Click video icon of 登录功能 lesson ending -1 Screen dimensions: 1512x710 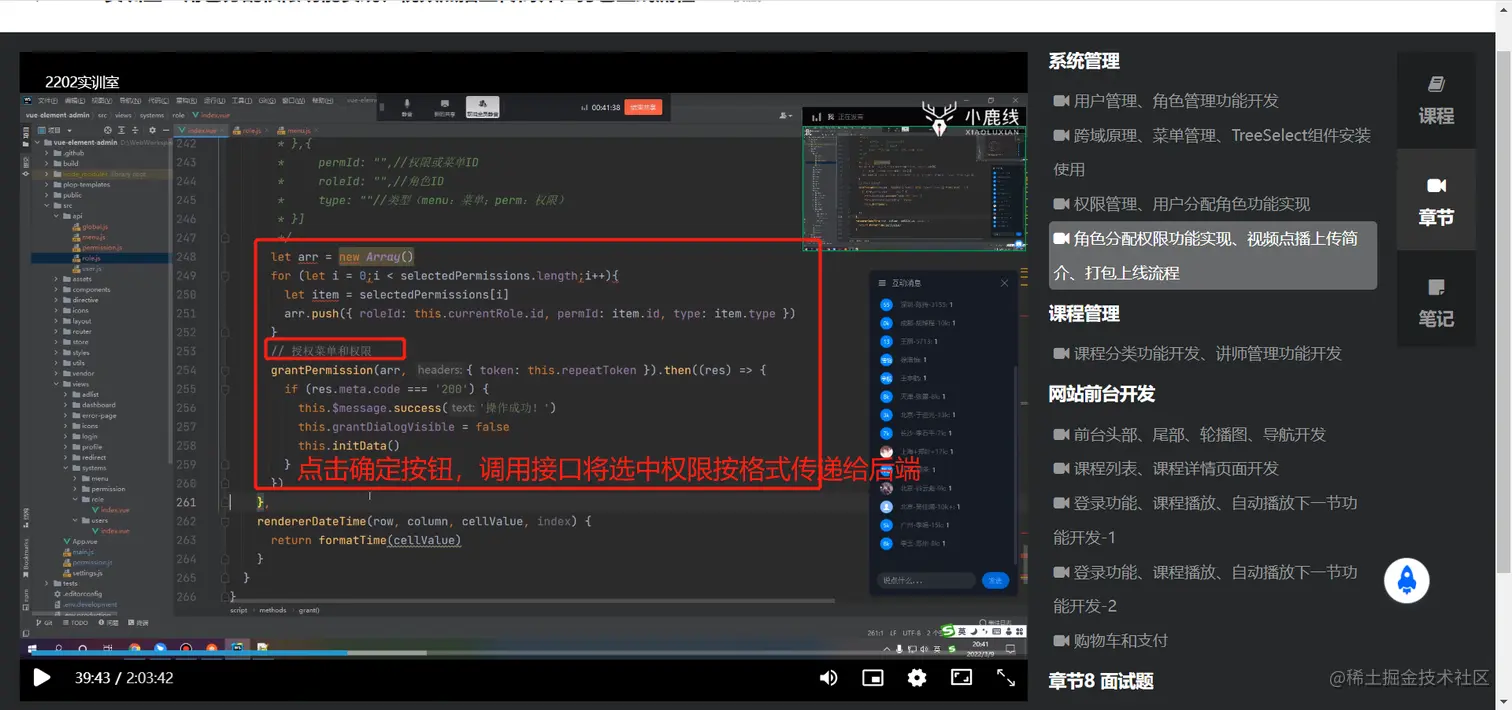(1061, 503)
